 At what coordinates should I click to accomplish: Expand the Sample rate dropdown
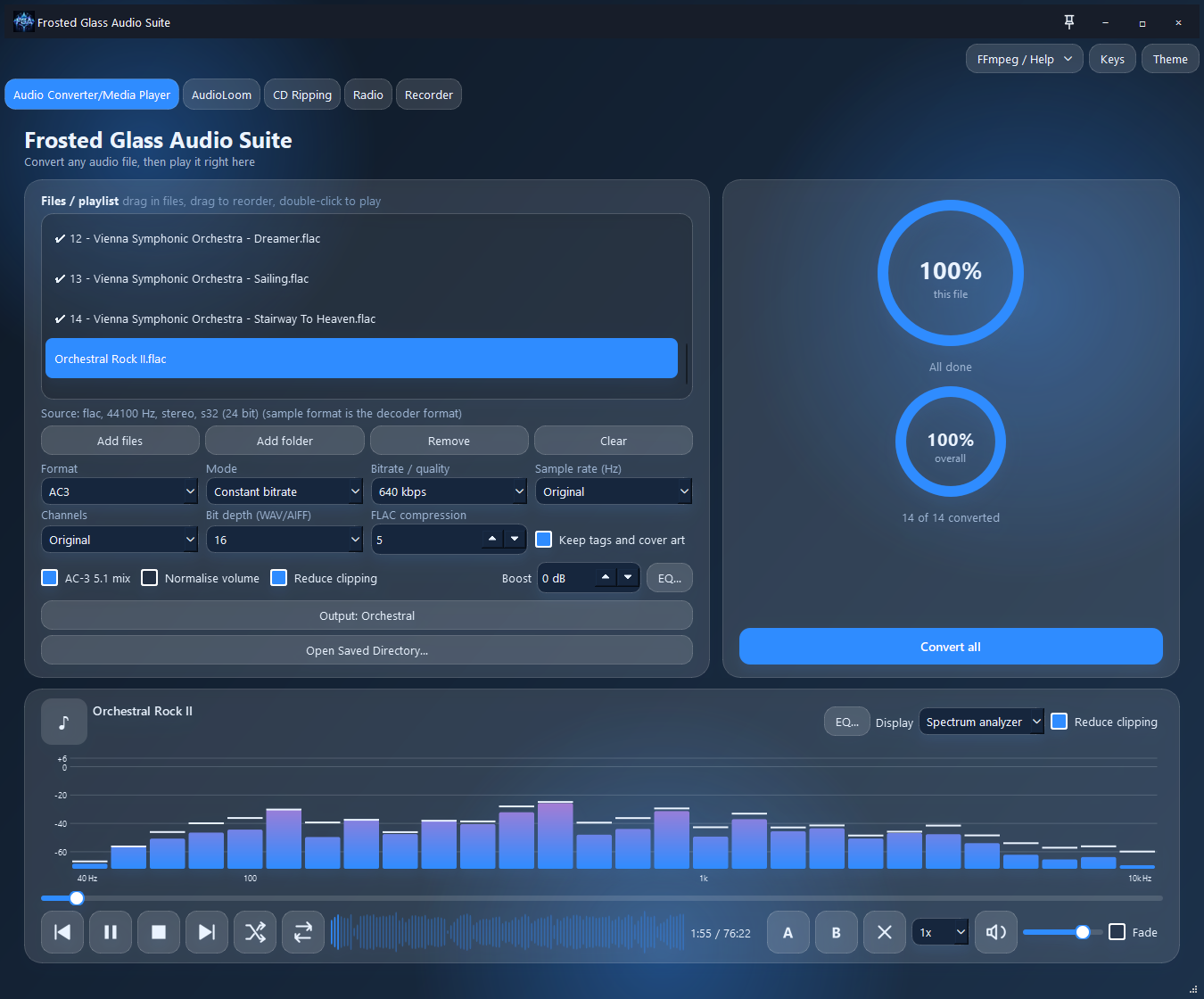[x=614, y=491]
